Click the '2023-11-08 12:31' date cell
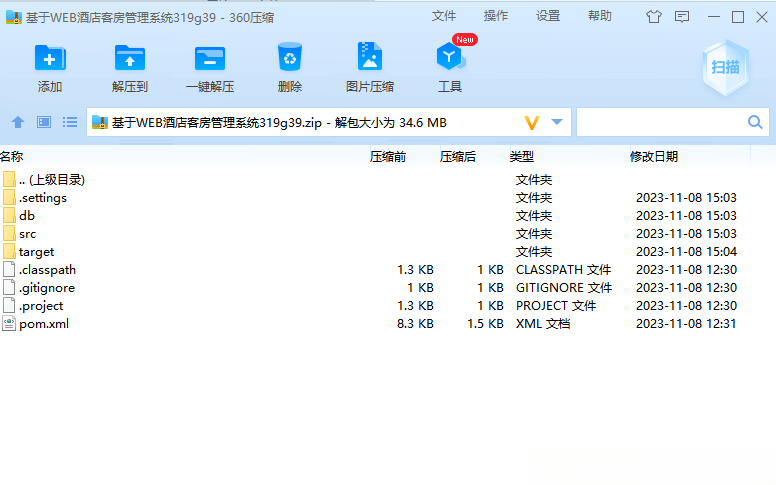Viewport: 776px width, 485px height. pos(686,324)
